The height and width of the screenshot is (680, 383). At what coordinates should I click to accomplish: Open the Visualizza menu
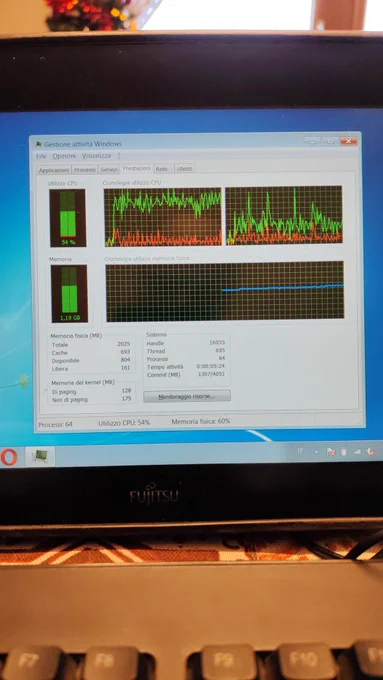pos(96,156)
